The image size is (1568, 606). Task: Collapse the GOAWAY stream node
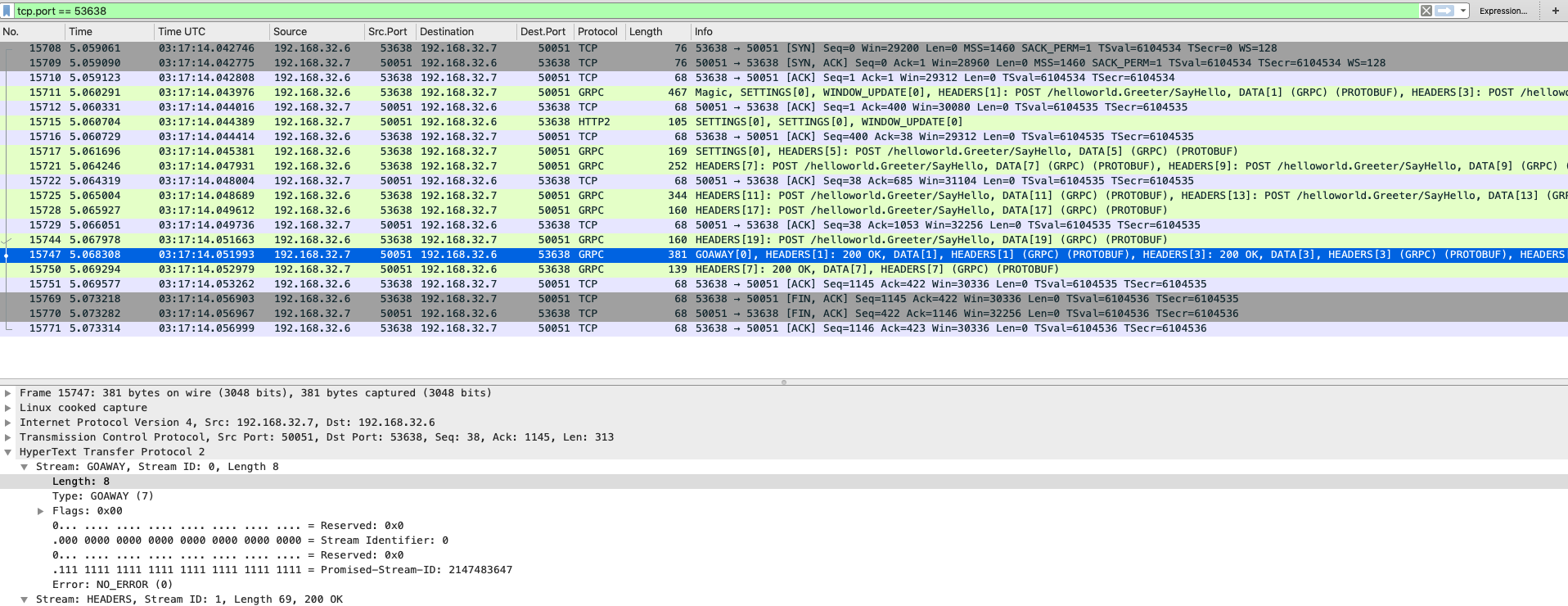(25, 467)
